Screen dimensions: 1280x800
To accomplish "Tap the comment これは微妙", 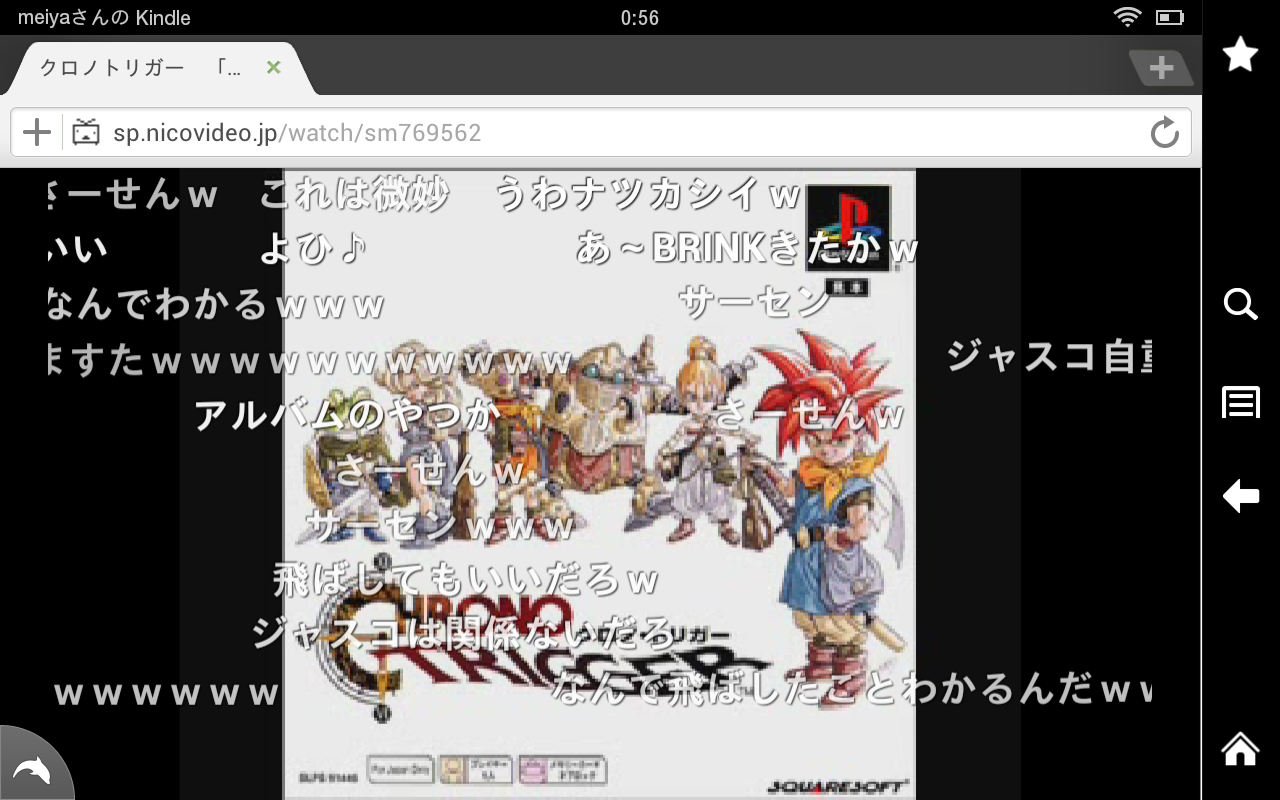I will [354, 195].
